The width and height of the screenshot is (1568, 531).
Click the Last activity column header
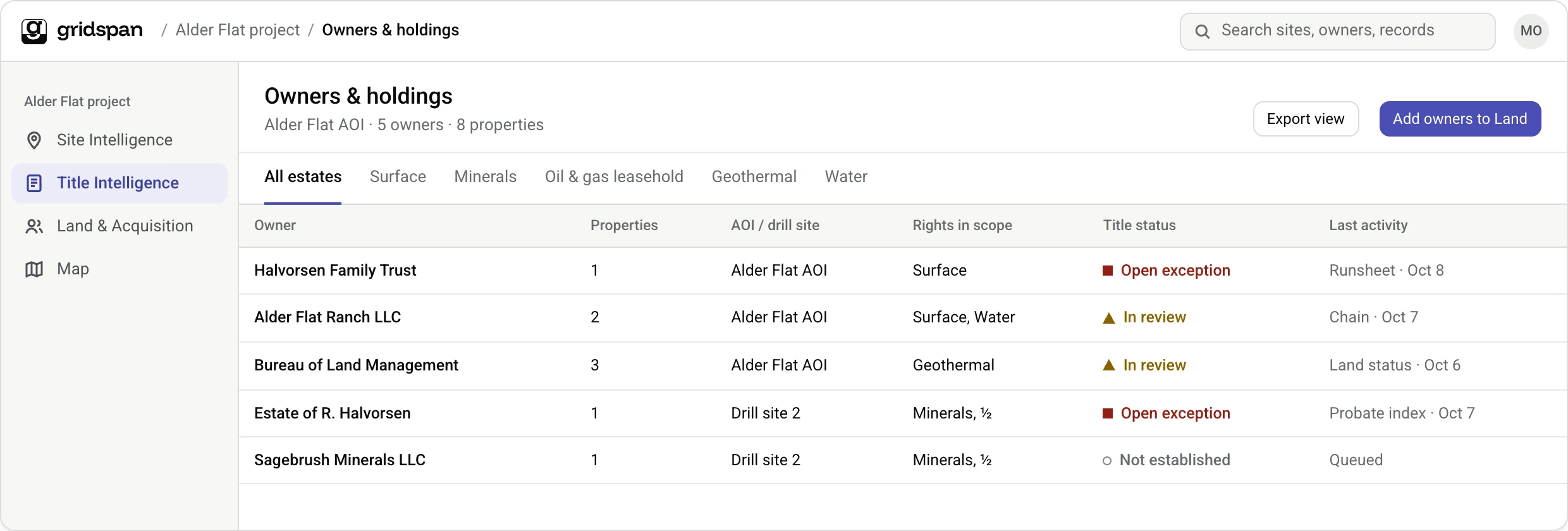(1368, 226)
